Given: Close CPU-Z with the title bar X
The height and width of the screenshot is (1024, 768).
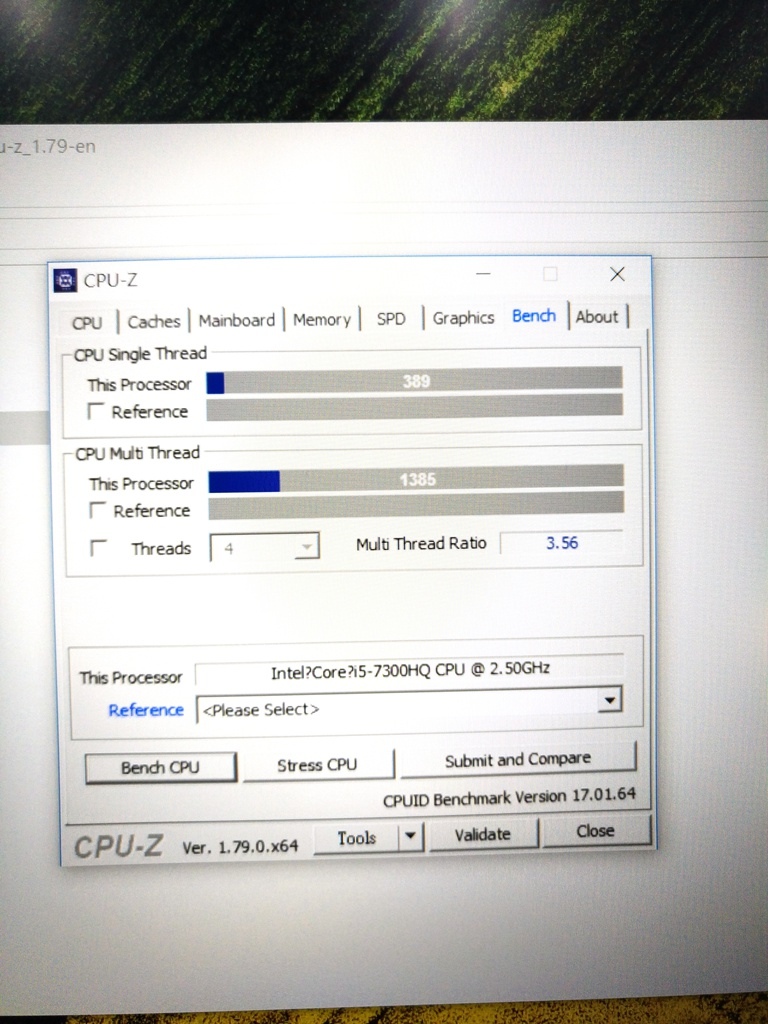Looking at the screenshot, I should [x=617, y=274].
